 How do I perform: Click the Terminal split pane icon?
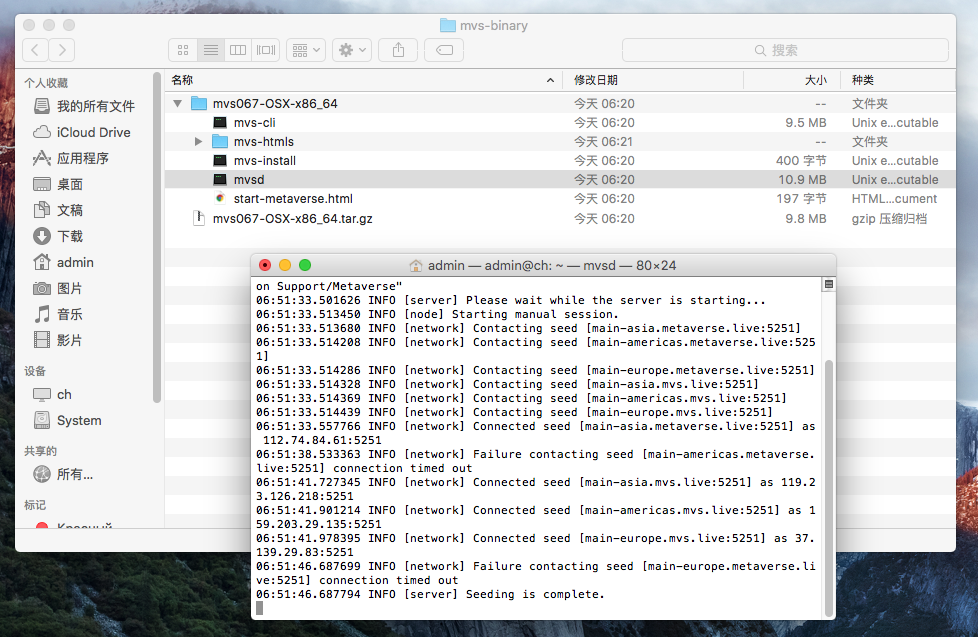point(829,284)
